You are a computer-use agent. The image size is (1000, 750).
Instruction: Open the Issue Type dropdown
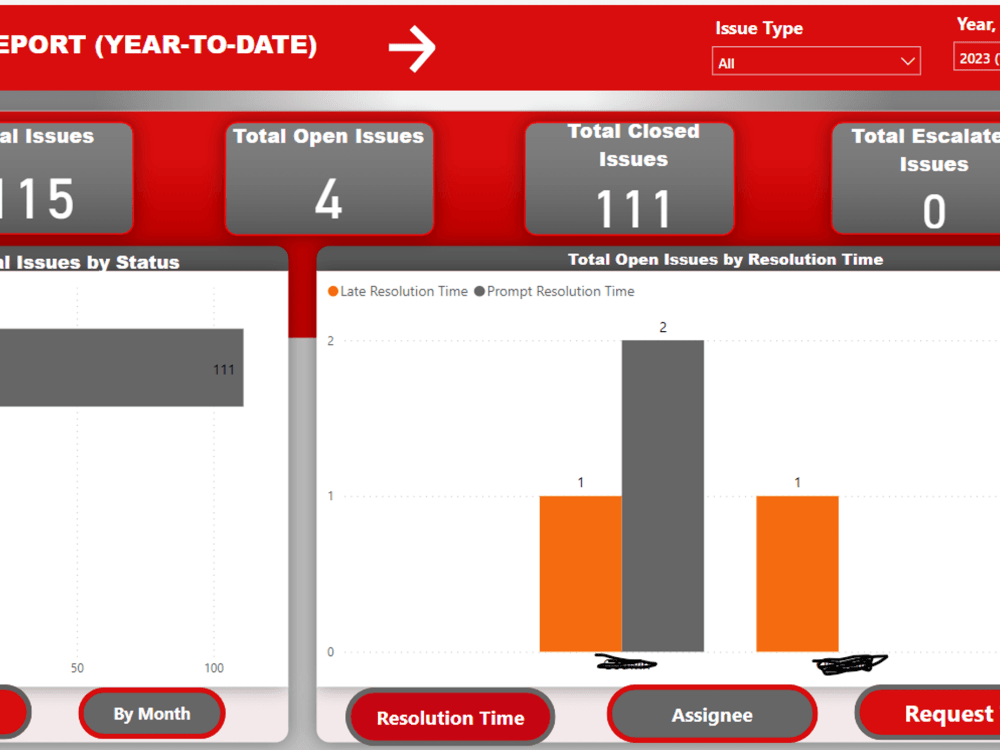pos(815,61)
